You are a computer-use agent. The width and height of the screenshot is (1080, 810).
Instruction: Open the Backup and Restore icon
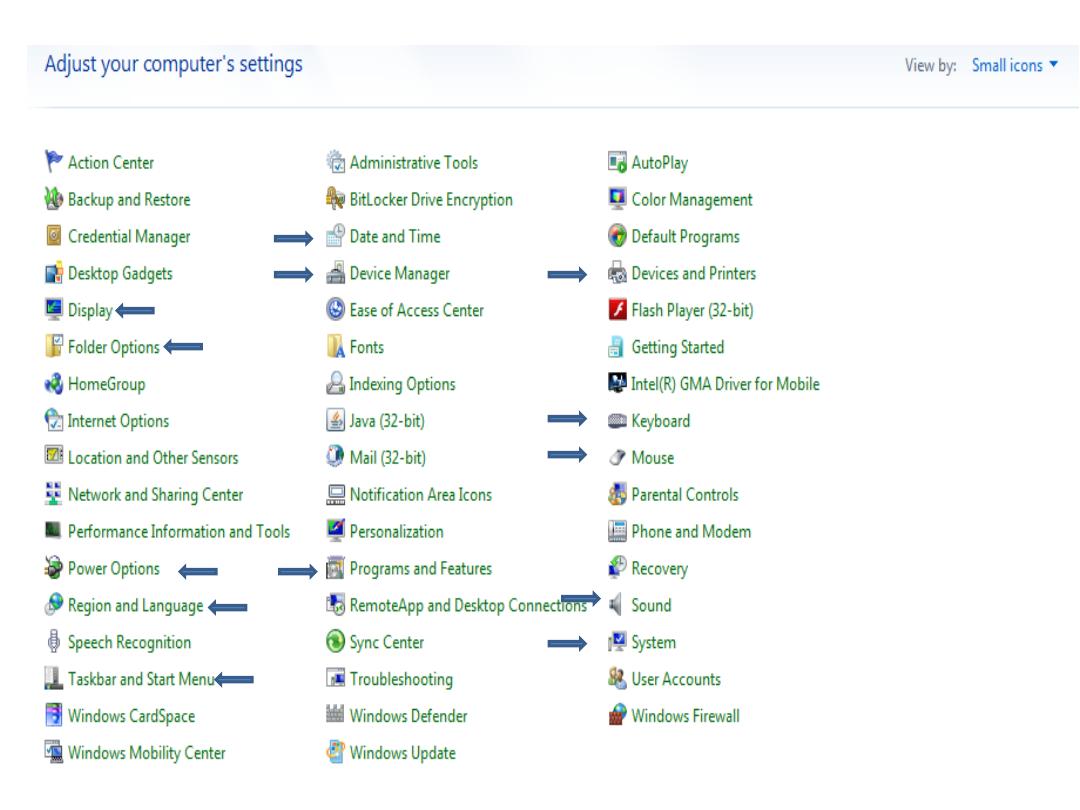(53, 199)
